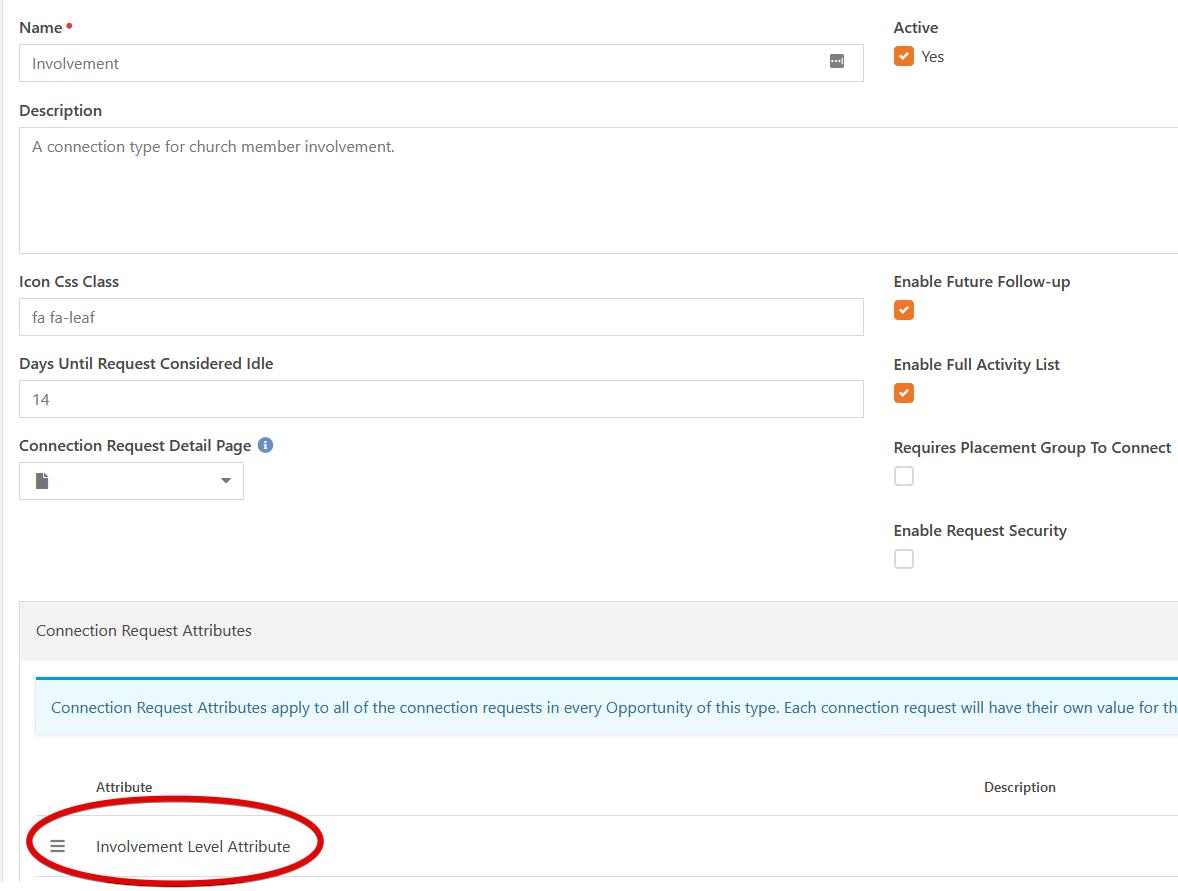This screenshot has width=1178, height=891.
Task: Click the blue Connection Request Attributes info message
Action: coord(607,707)
